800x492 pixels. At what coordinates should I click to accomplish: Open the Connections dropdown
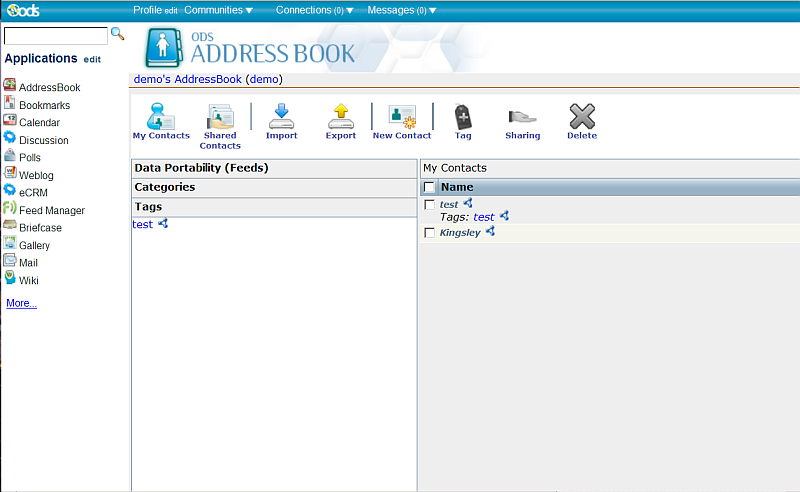tap(314, 10)
